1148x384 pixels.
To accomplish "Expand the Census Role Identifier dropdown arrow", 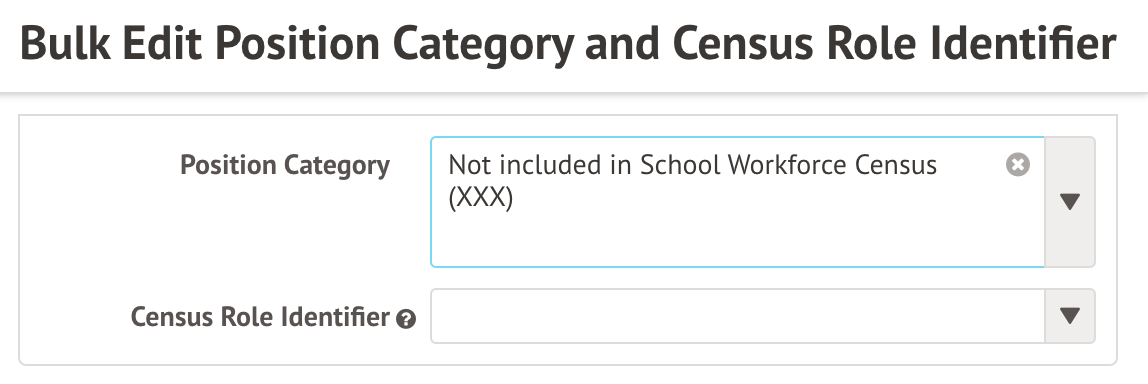I will pyautogui.click(x=1070, y=316).
